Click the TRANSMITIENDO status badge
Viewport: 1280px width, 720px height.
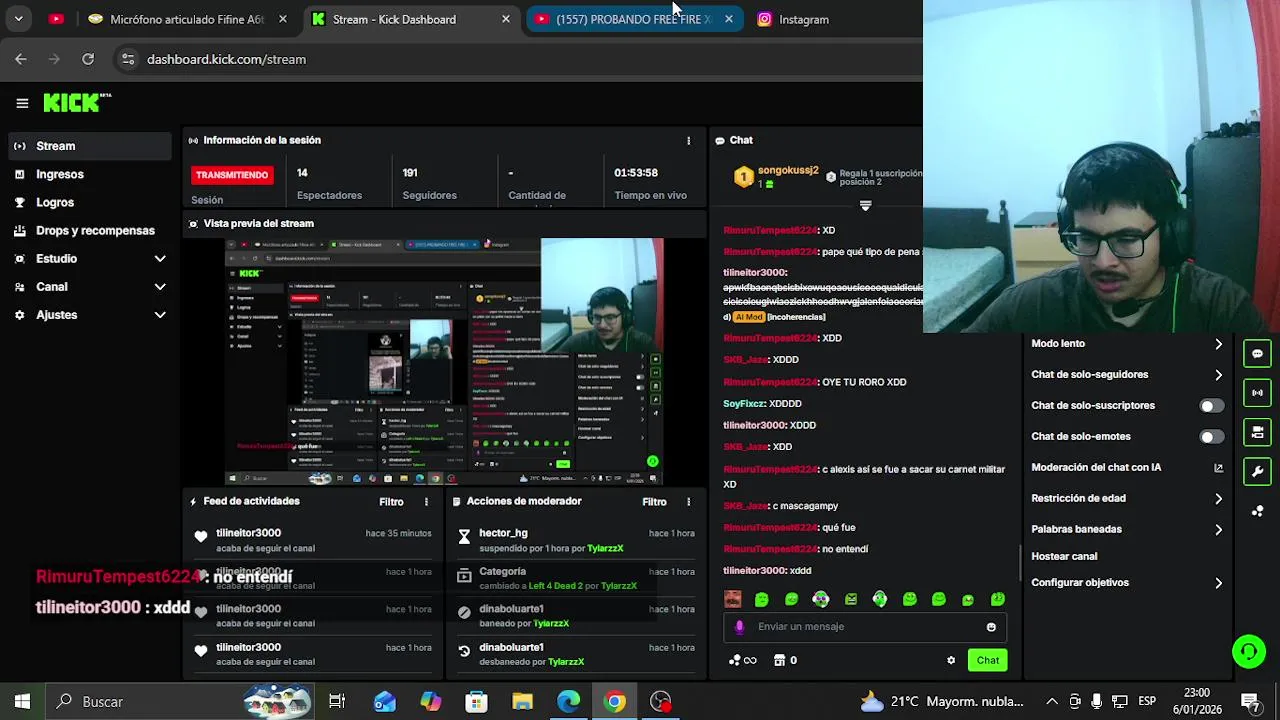click(232, 175)
